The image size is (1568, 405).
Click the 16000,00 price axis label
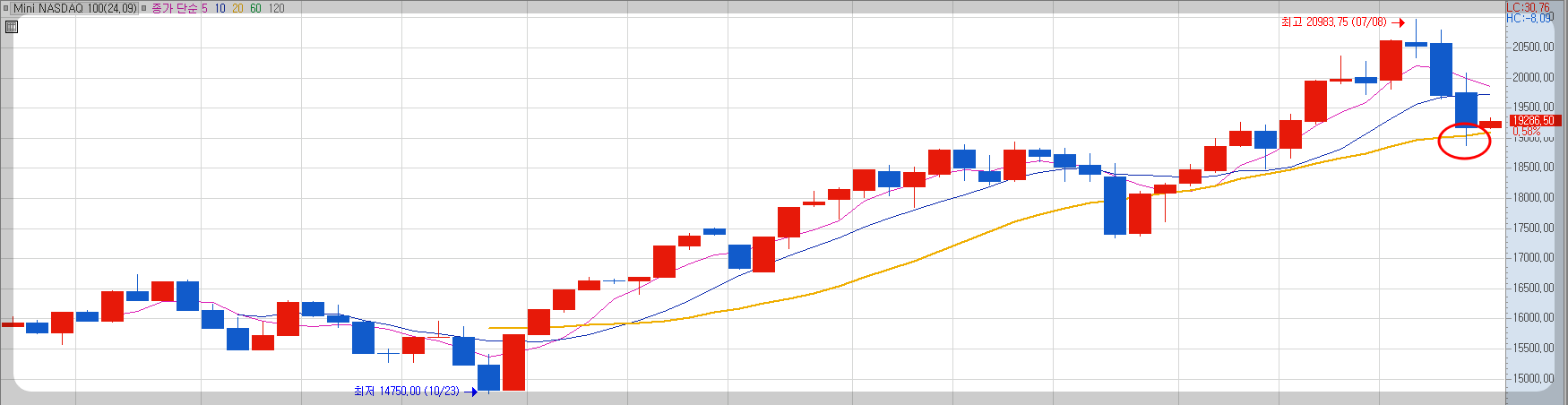click(x=1534, y=318)
